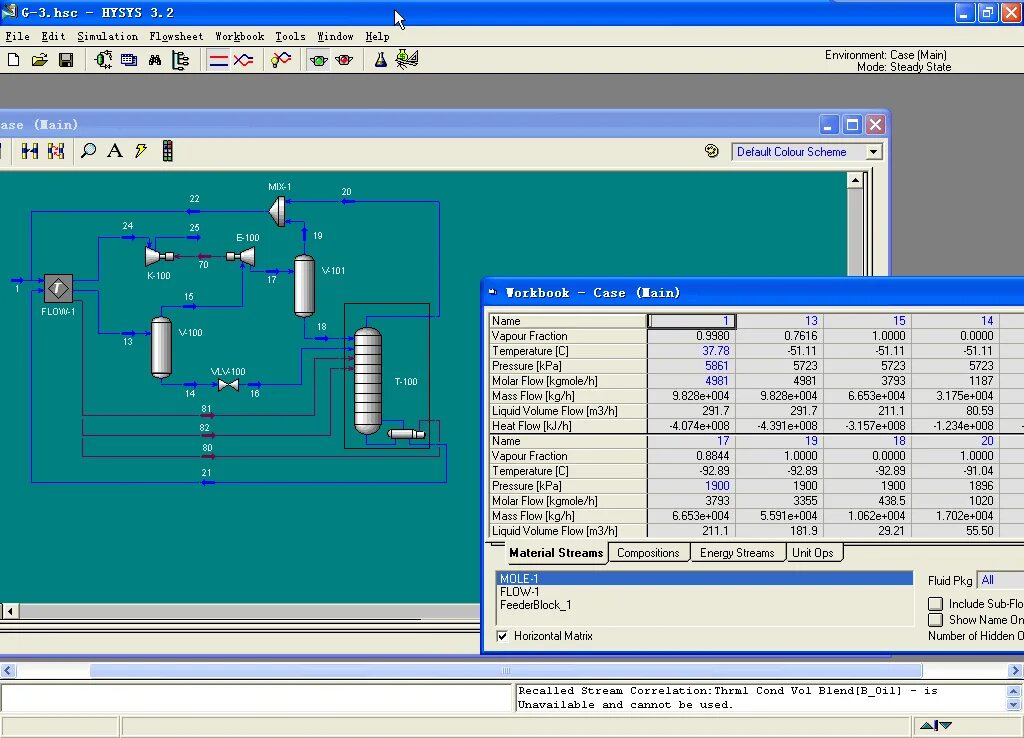Select Dynamic mode crossed-lines icon

[x=244, y=60]
